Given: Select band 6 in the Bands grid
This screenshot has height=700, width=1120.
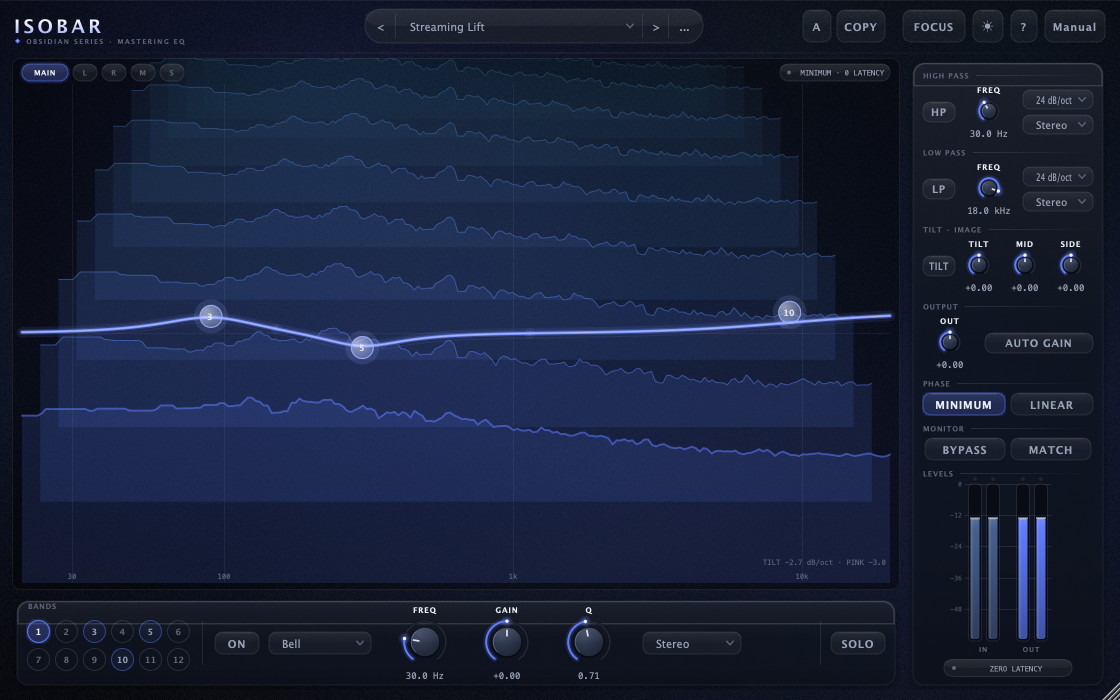Looking at the screenshot, I should click(178, 631).
